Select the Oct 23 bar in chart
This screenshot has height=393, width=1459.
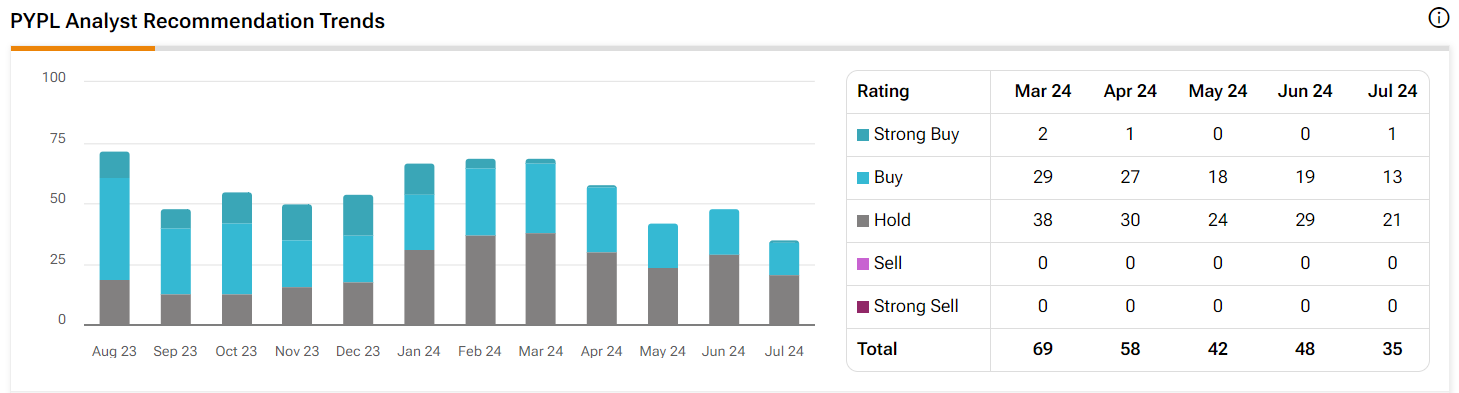(x=237, y=259)
